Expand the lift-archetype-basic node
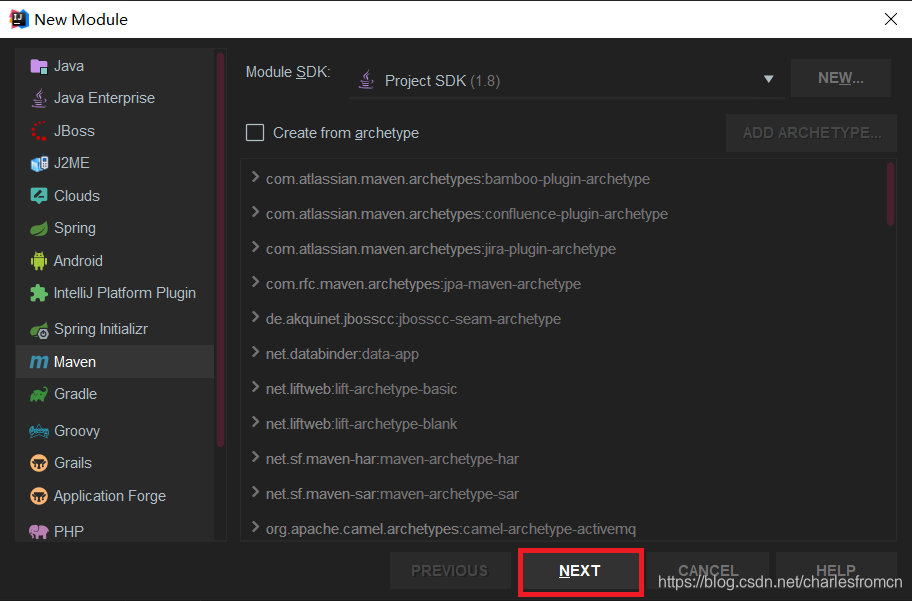The height and width of the screenshot is (601, 912). (x=255, y=387)
